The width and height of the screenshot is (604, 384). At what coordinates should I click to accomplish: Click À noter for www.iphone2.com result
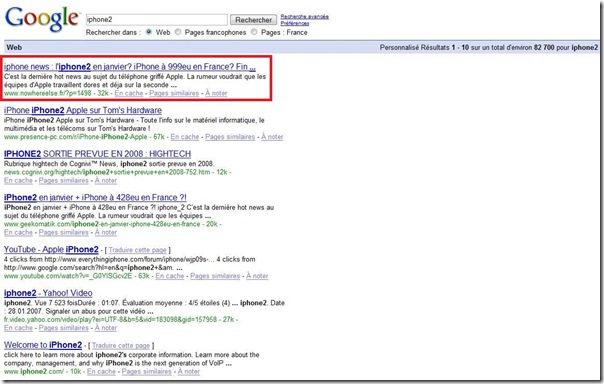click(188, 372)
